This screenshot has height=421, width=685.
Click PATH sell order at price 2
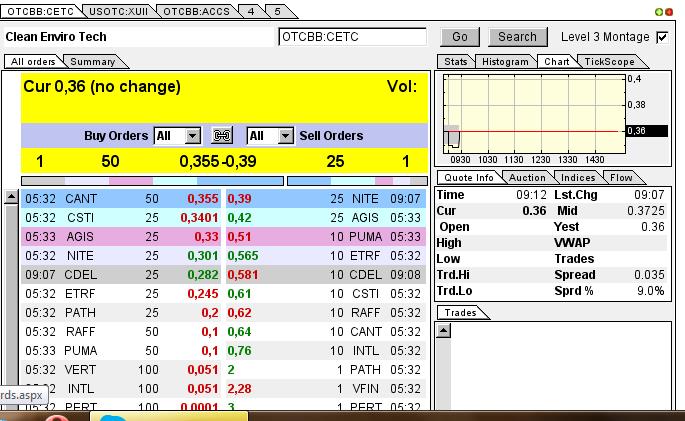(325, 370)
